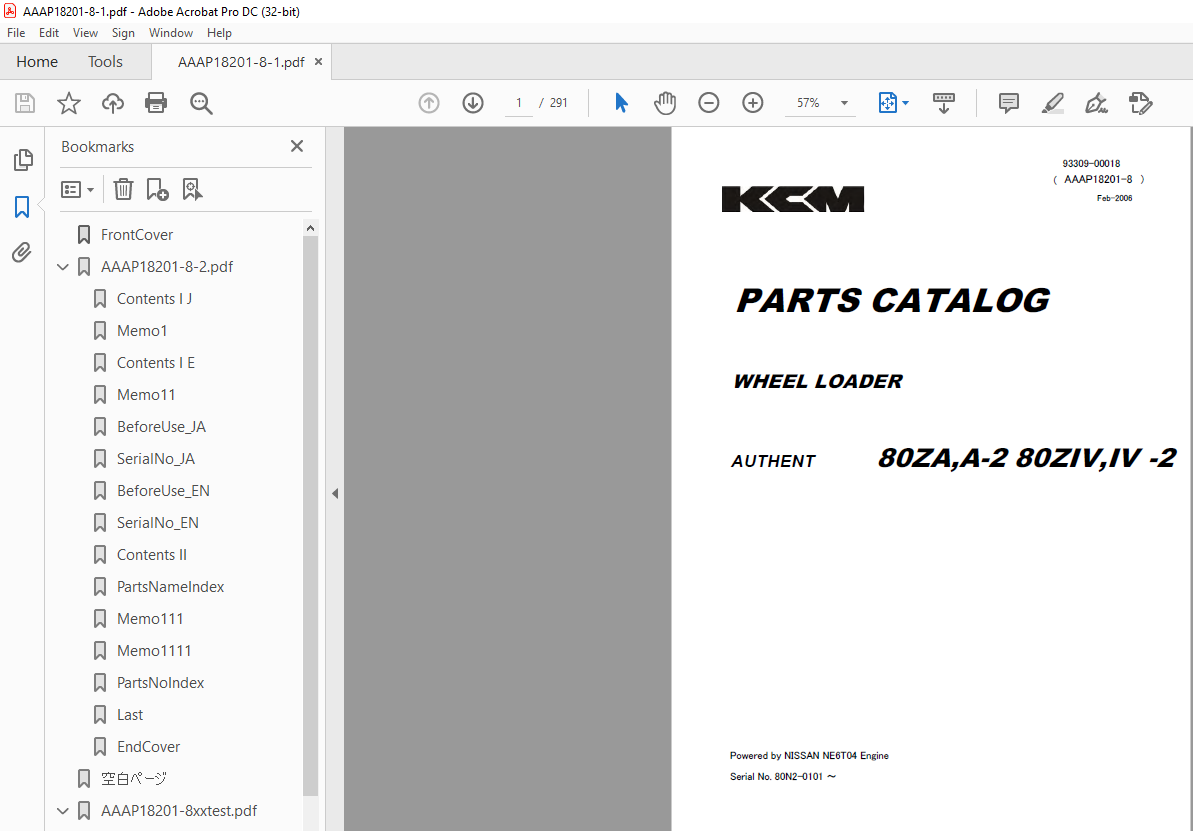The image size is (1193, 831).
Task: Click the page number input field
Action: click(518, 103)
